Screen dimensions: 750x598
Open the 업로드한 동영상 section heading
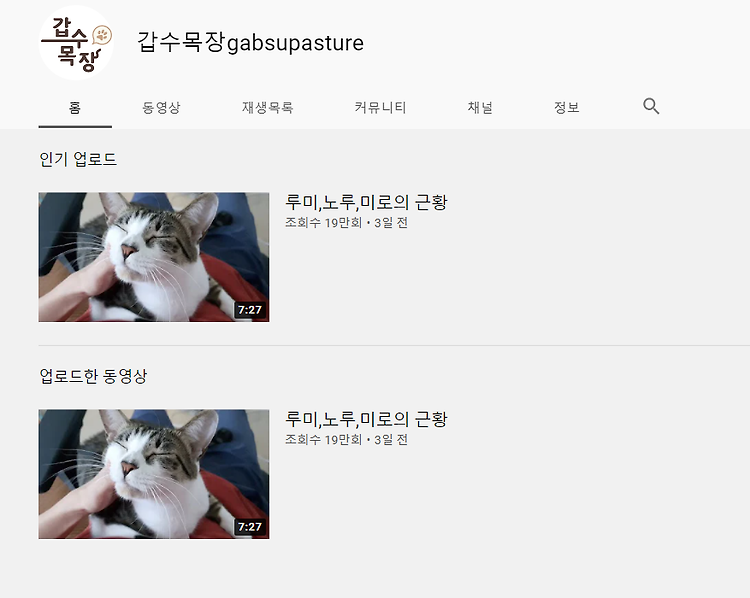[x=93, y=376]
